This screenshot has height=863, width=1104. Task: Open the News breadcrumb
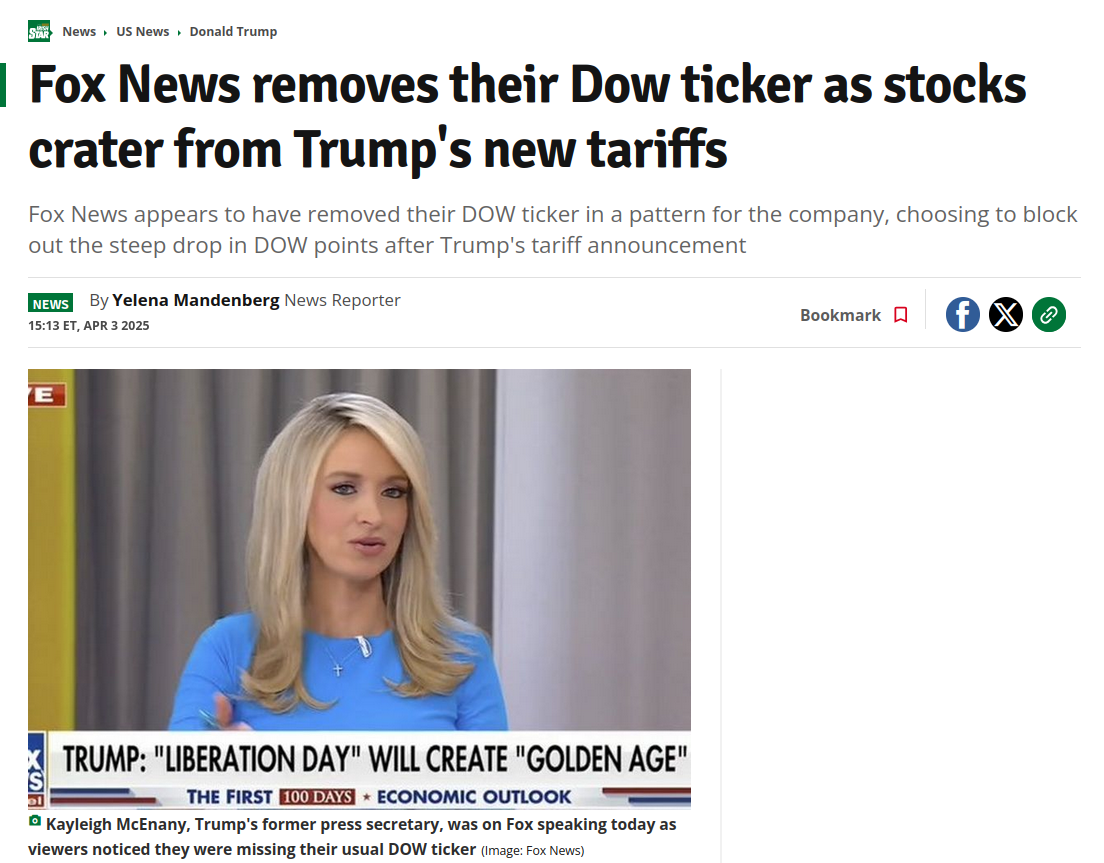click(x=79, y=32)
